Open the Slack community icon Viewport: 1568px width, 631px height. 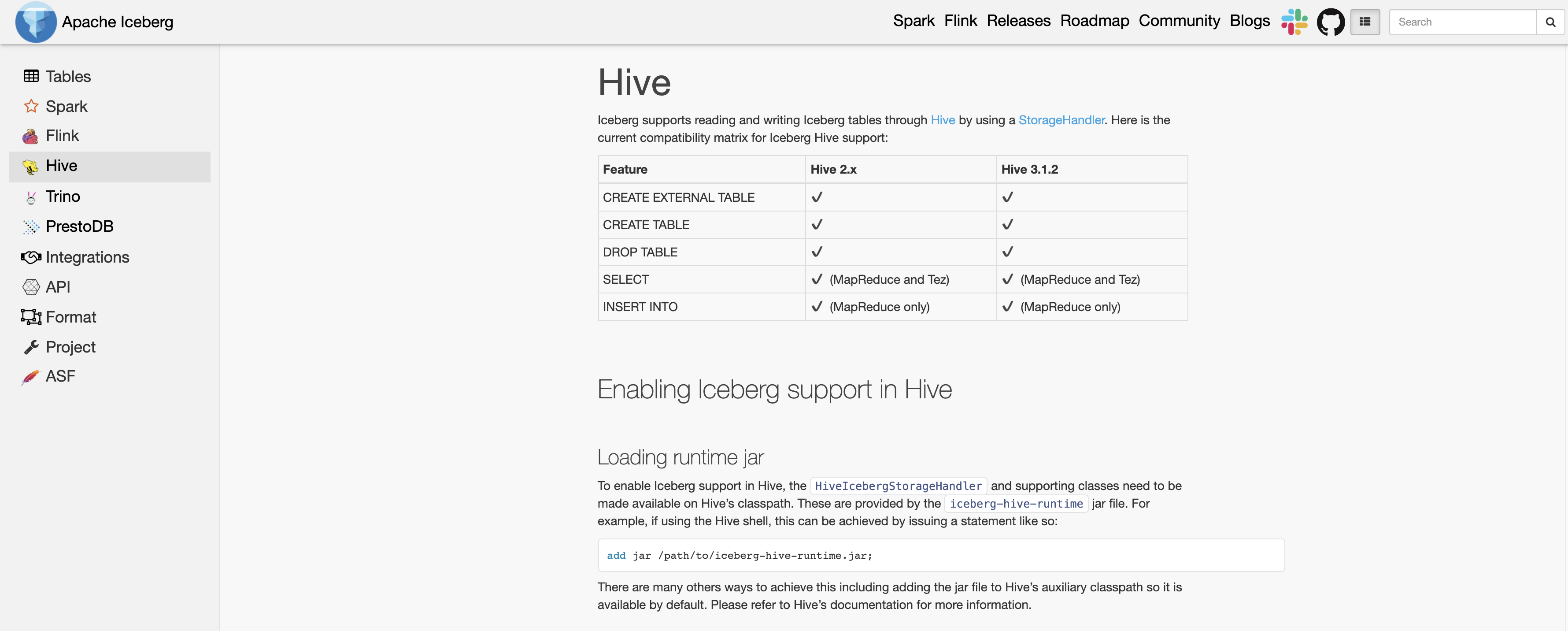(1294, 22)
